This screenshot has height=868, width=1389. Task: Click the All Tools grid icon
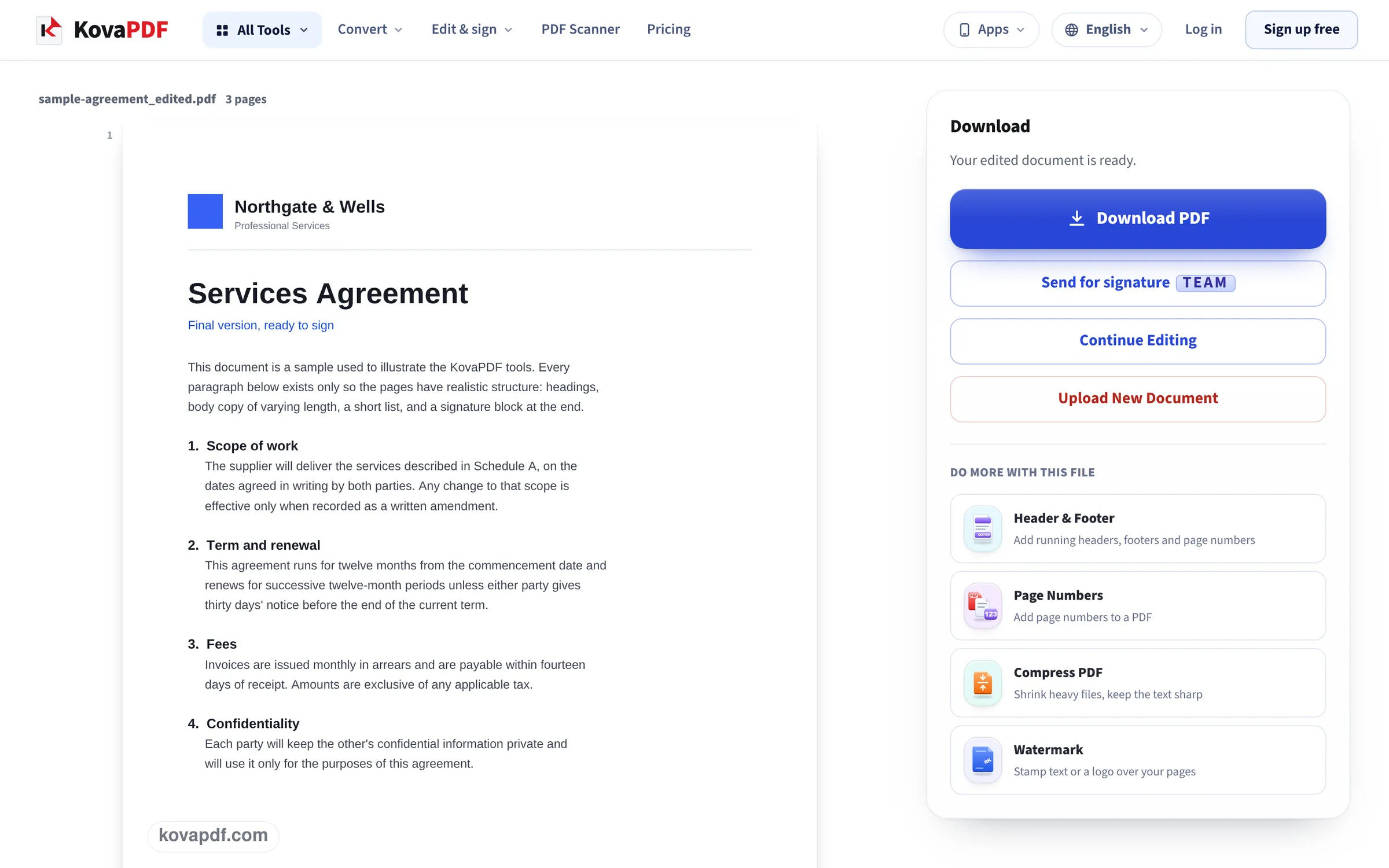222,30
